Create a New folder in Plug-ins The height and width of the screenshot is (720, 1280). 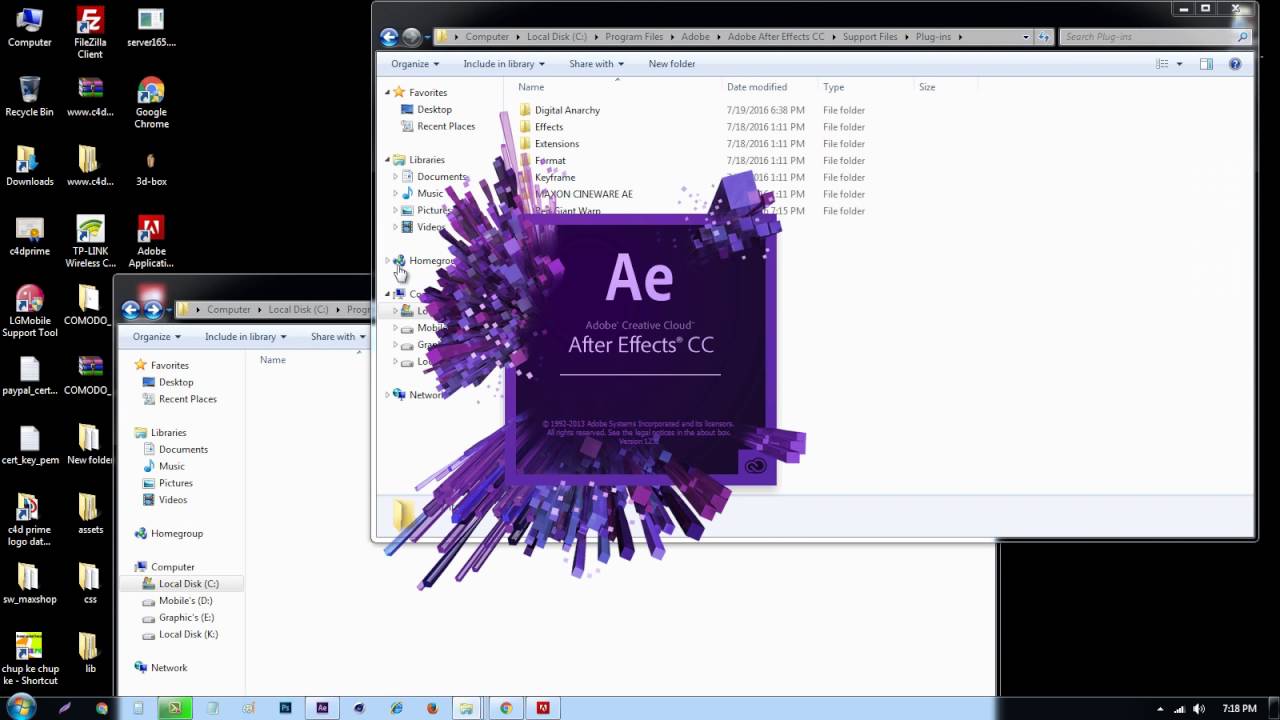coord(672,64)
